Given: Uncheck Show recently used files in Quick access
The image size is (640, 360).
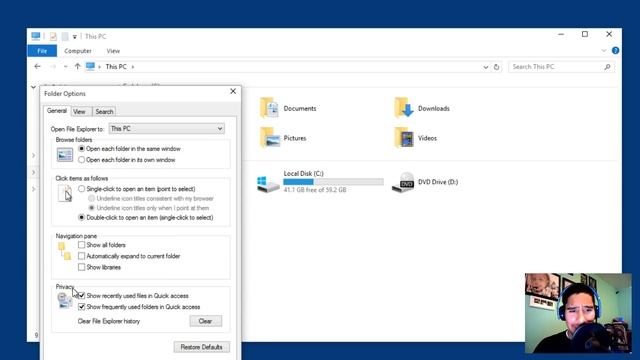Looking at the screenshot, I should pyautogui.click(x=81, y=296).
